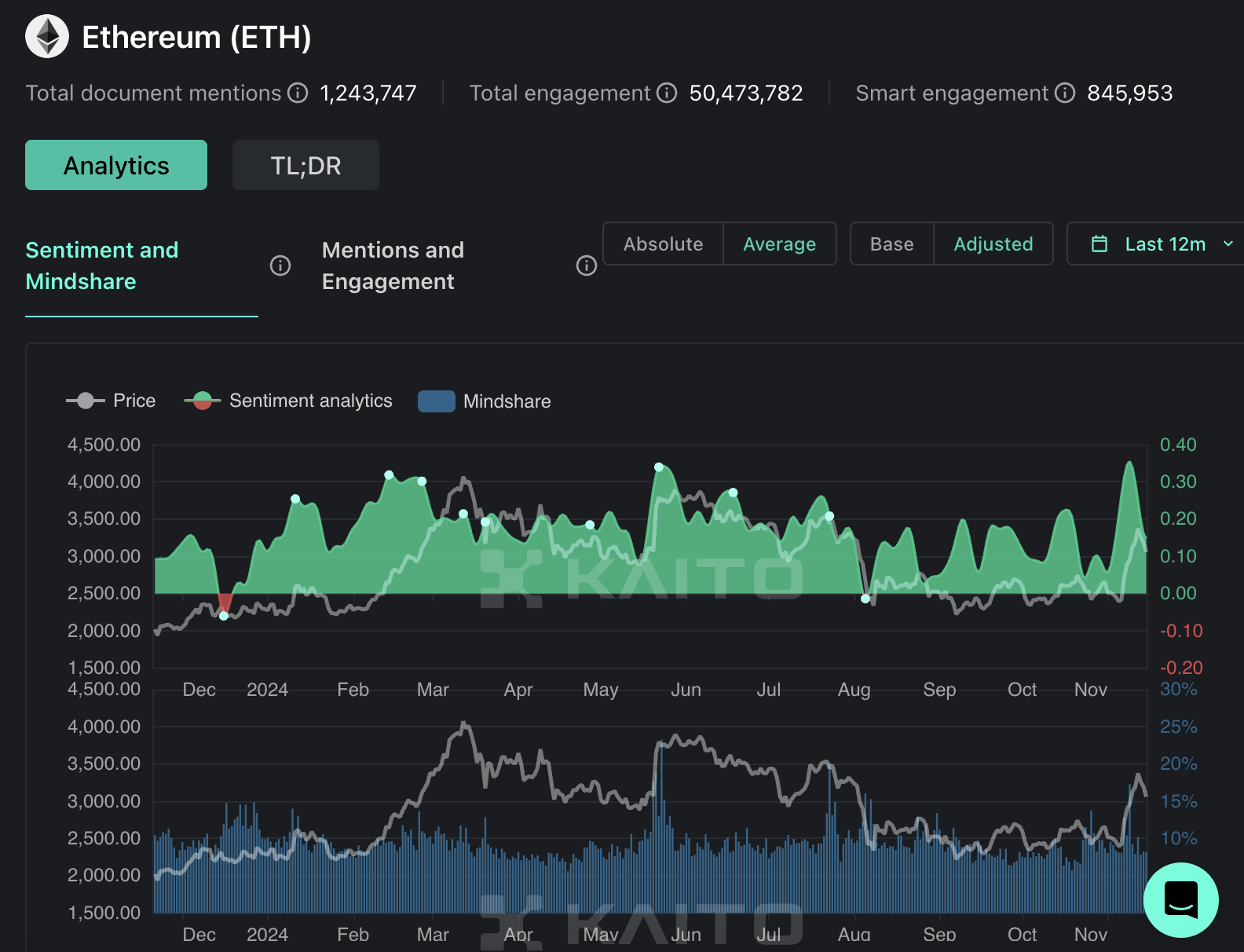The image size is (1244, 952).
Task: Click the 2024 label on upper chart axis
Action: 267,690
